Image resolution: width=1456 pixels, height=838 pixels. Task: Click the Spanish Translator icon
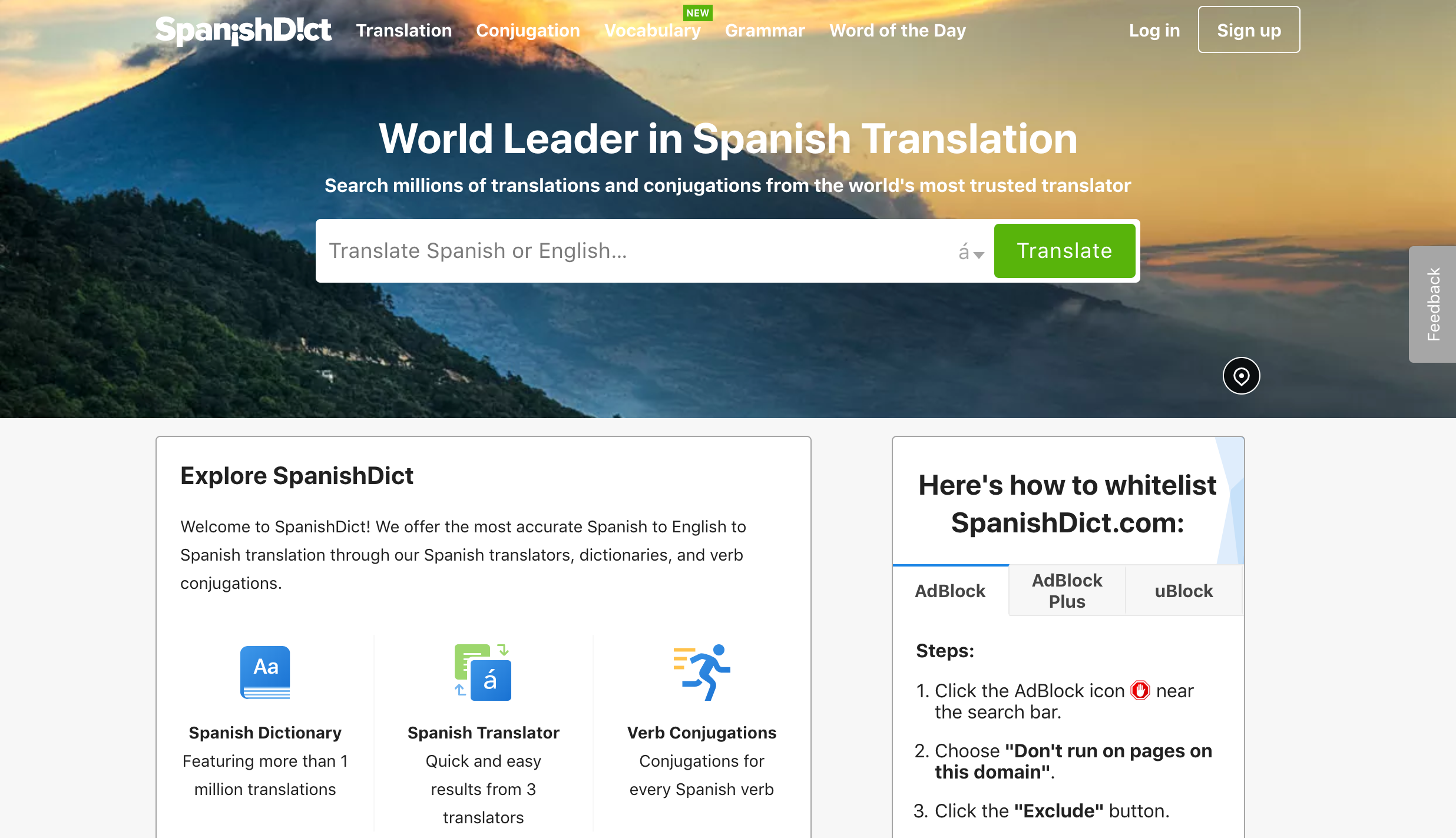click(x=483, y=673)
